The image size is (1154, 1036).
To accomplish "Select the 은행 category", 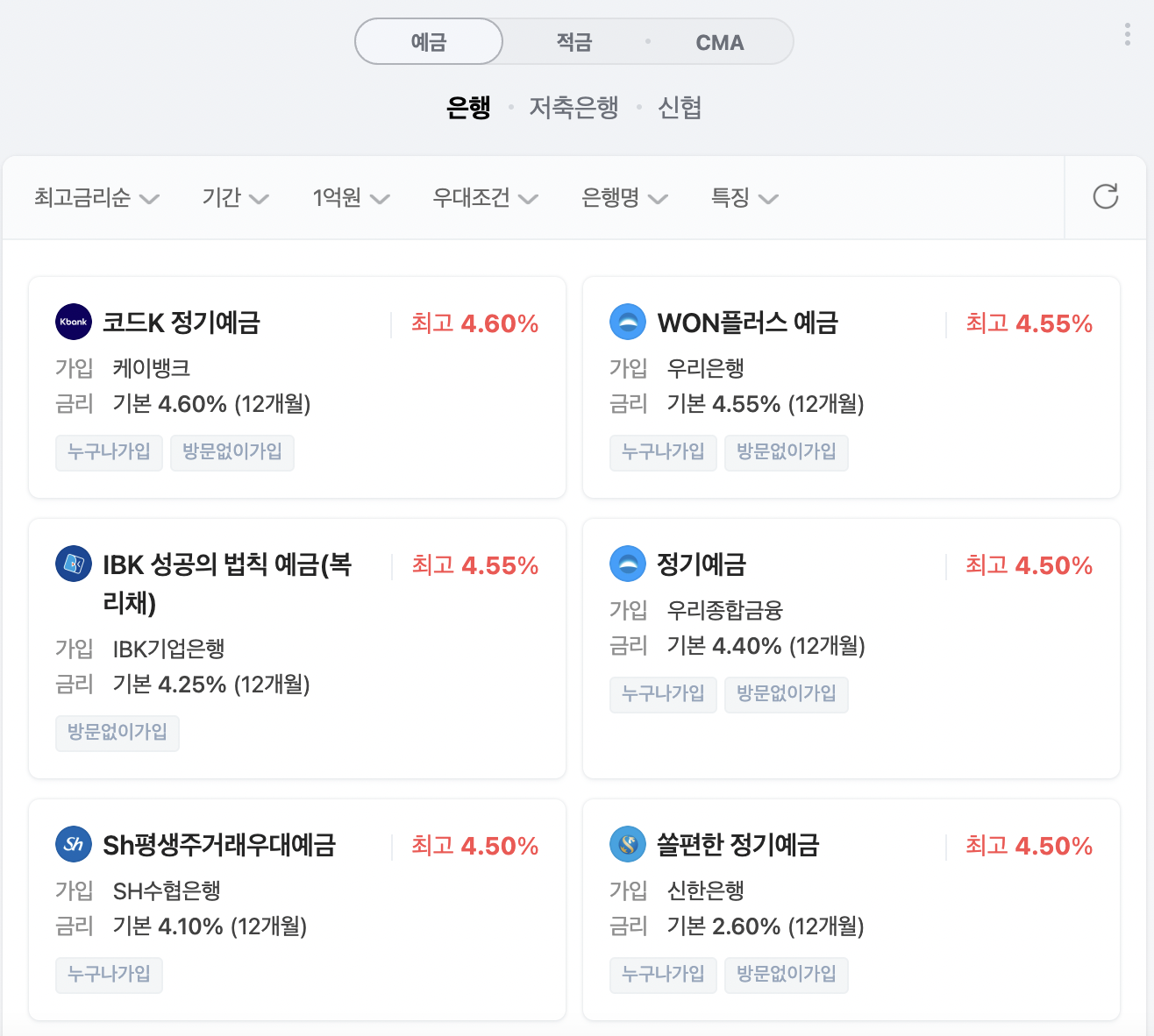I will coord(468,107).
